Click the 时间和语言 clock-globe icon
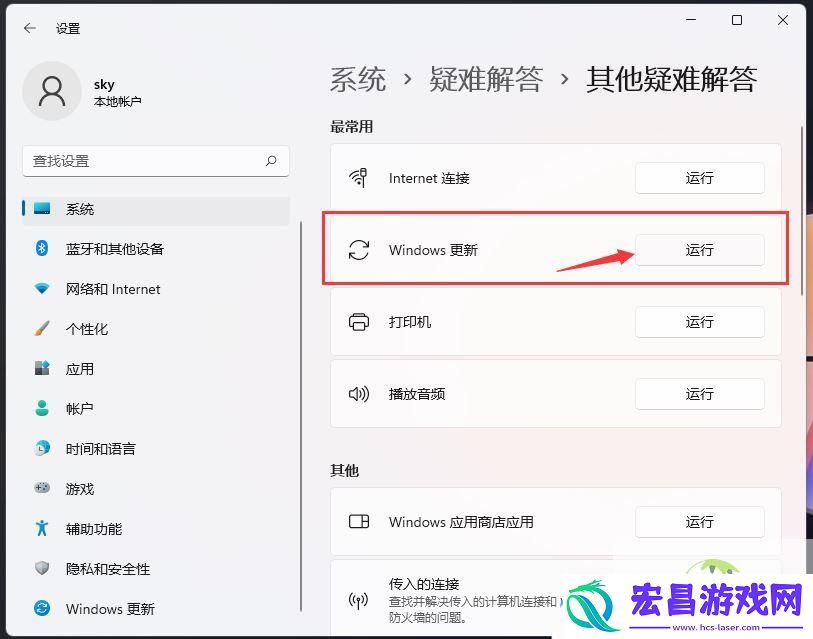This screenshot has height=639, width=813. [42, 448]
